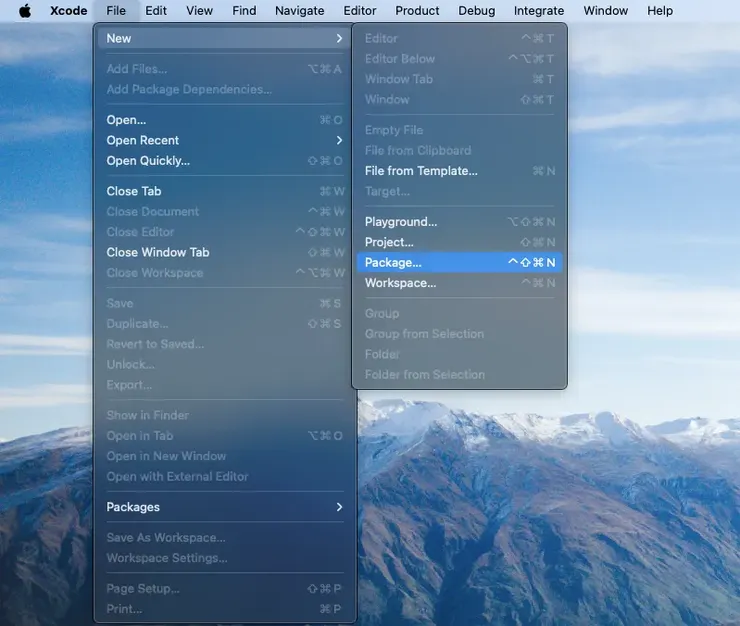Click File from Clipboard submenu item
This screenshot has width=740, height=626.
[x=460, y=151]
